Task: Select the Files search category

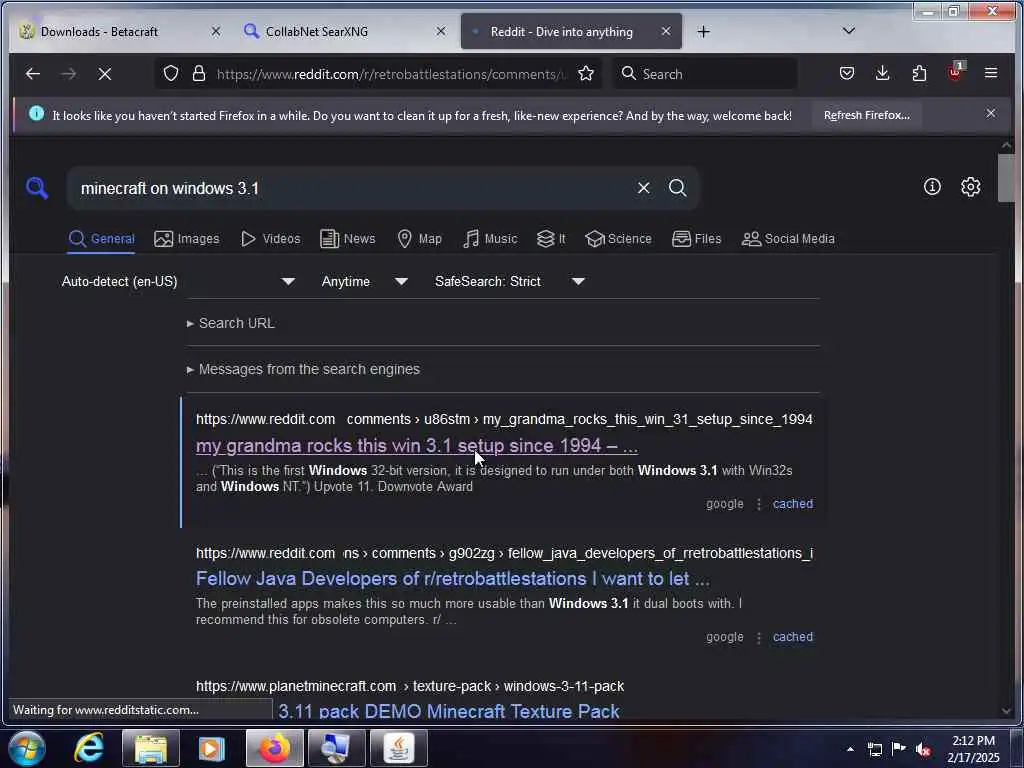Action: click(697, 238)
